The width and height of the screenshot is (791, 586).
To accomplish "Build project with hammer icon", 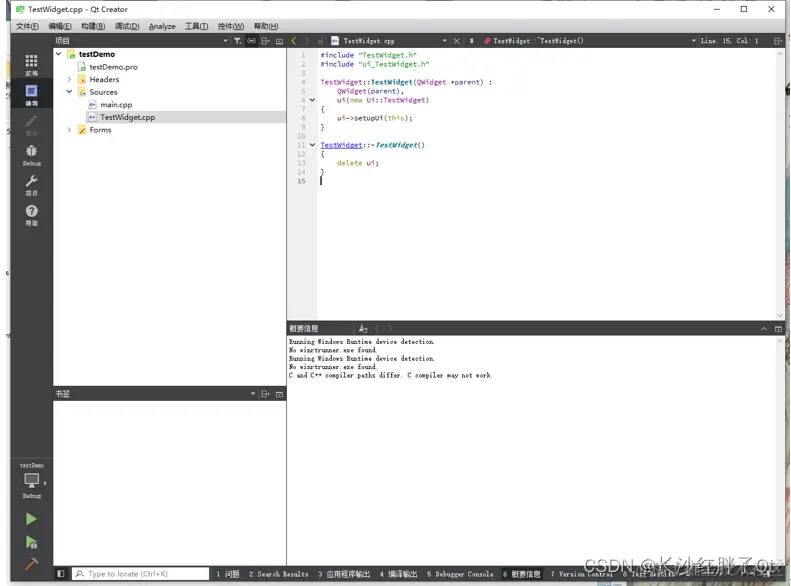I will (x=31, y=563).
